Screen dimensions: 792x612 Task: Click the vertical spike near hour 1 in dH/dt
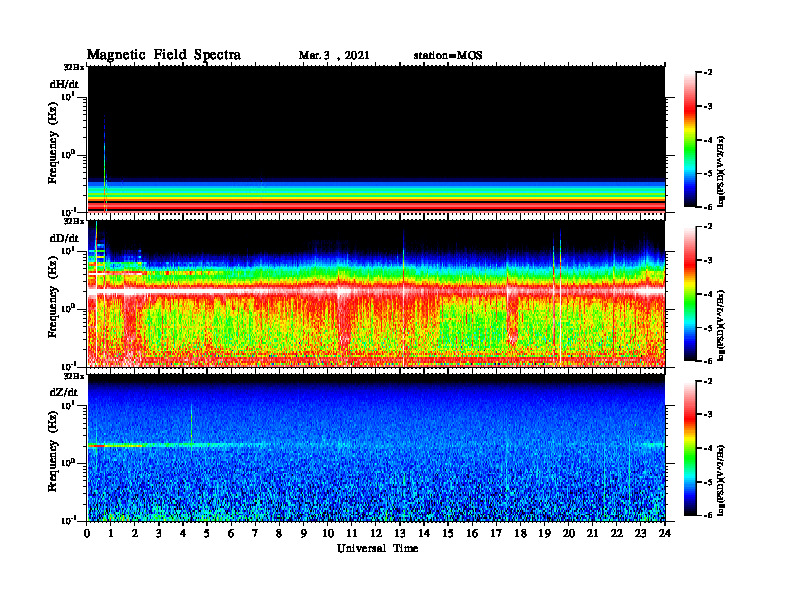click(105, 163)
